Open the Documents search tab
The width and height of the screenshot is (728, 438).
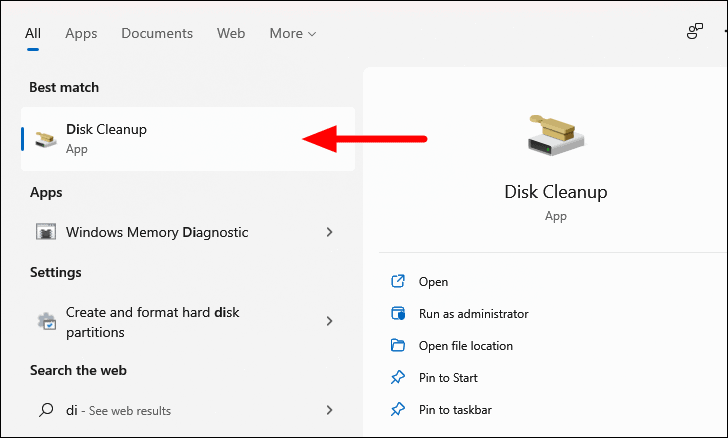(x=157, y=33)
